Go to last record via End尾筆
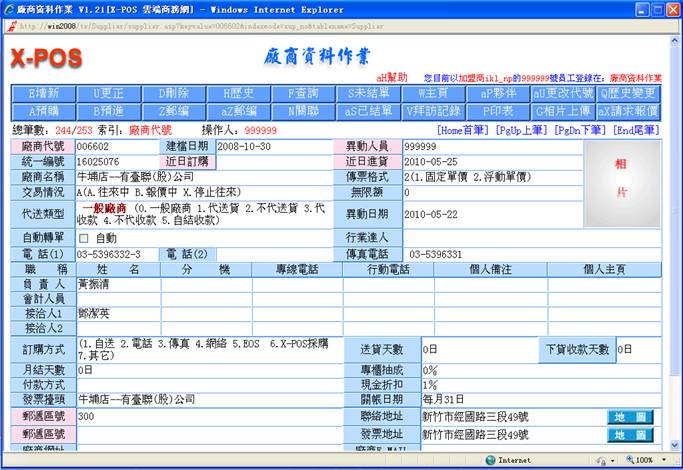Screen dimensions: 683x470 point(637,131)
